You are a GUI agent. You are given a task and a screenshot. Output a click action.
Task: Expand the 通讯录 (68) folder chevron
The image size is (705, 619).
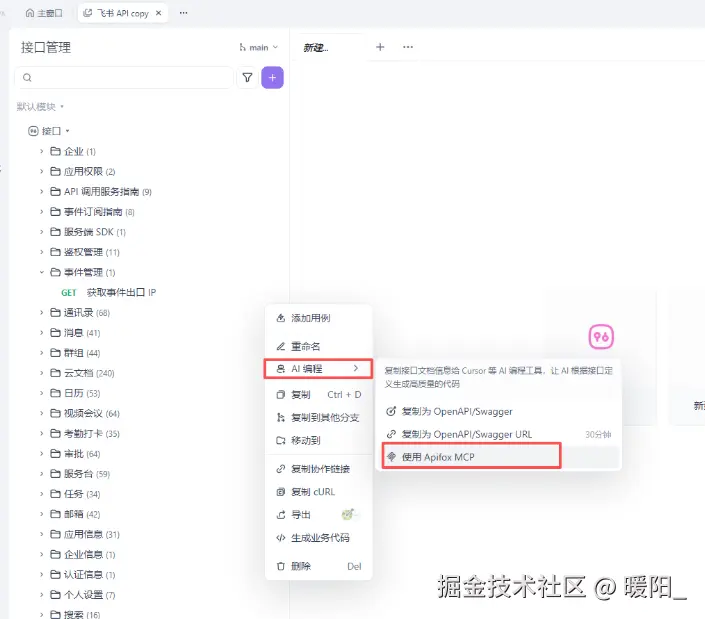point(41,312)
